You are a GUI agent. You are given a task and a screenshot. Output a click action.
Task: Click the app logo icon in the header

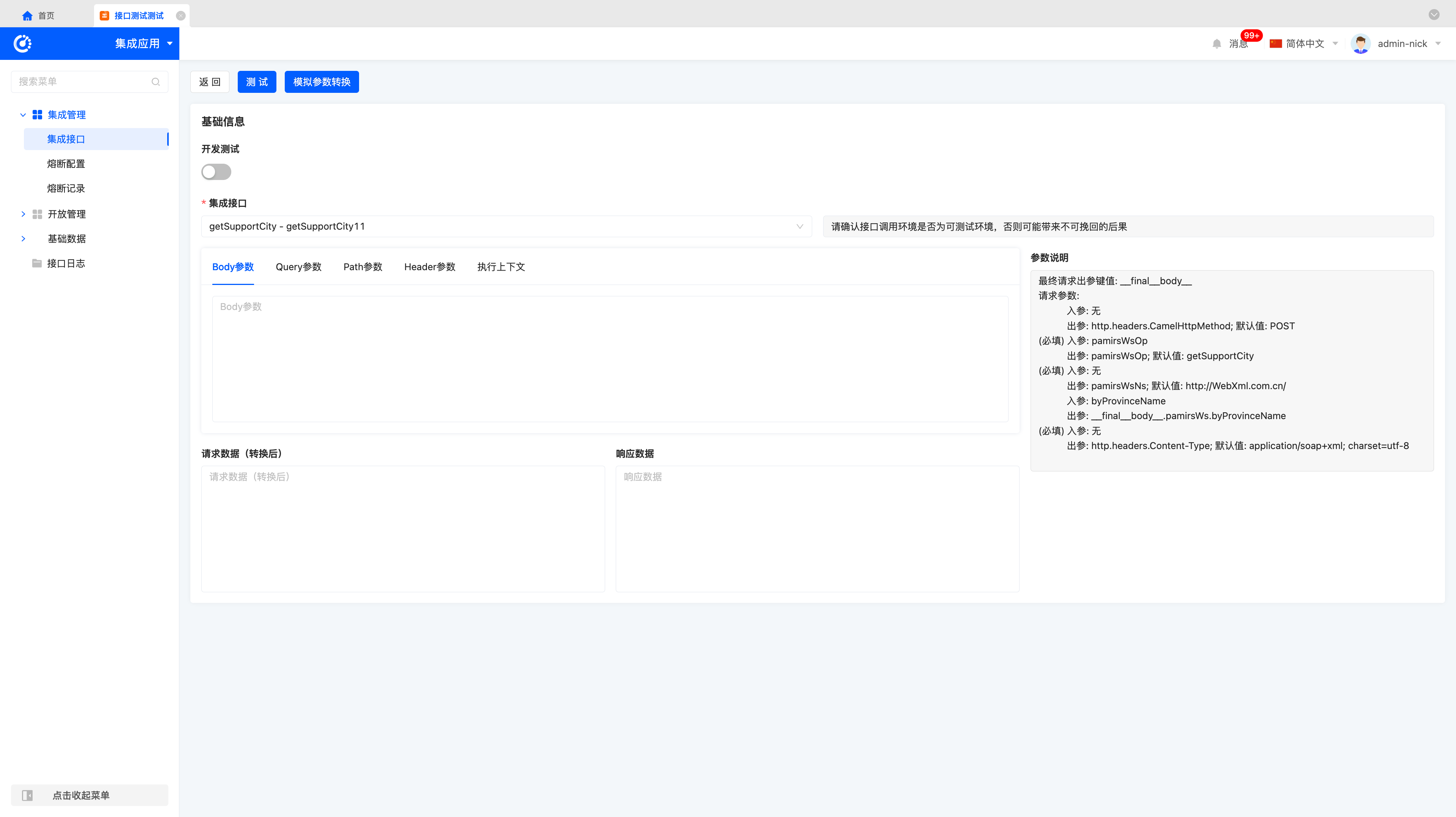tap(23, 44)
